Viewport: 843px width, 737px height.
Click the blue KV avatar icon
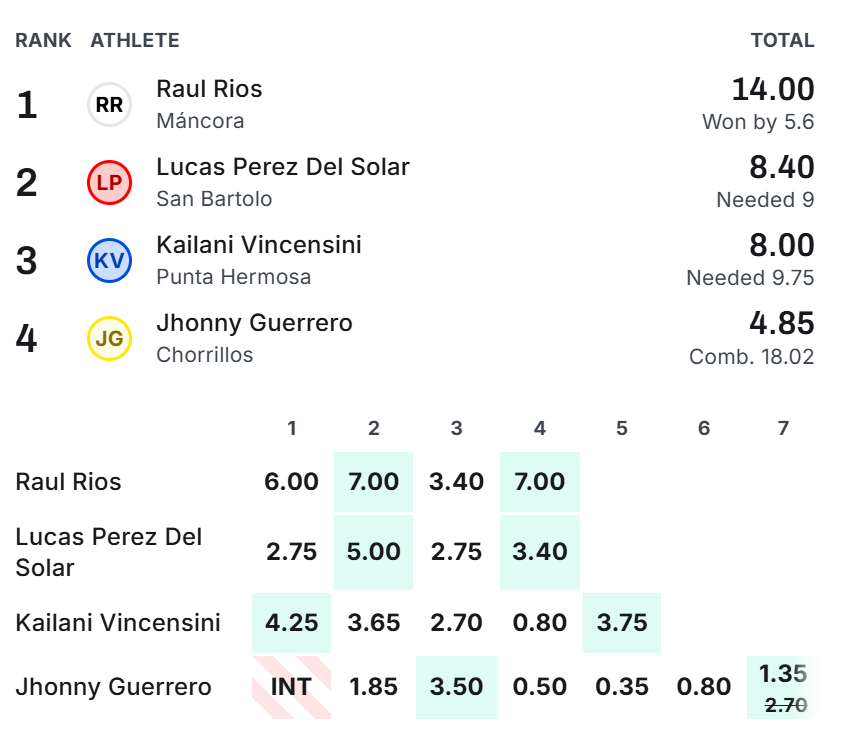[x=109, y=260]
